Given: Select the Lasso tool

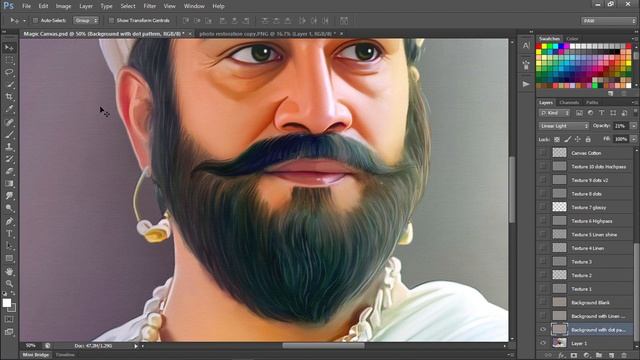Looking at the screenshot, I should click(x=9, y=73).
